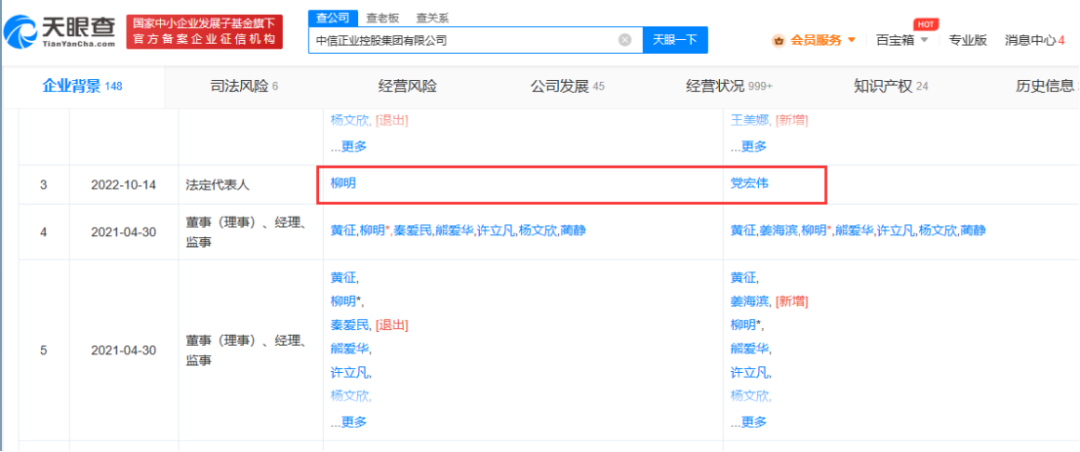Click the HOT badge above 百宝箱
This screenshot has height=452, width=1080.
click(x=926, y=24)
